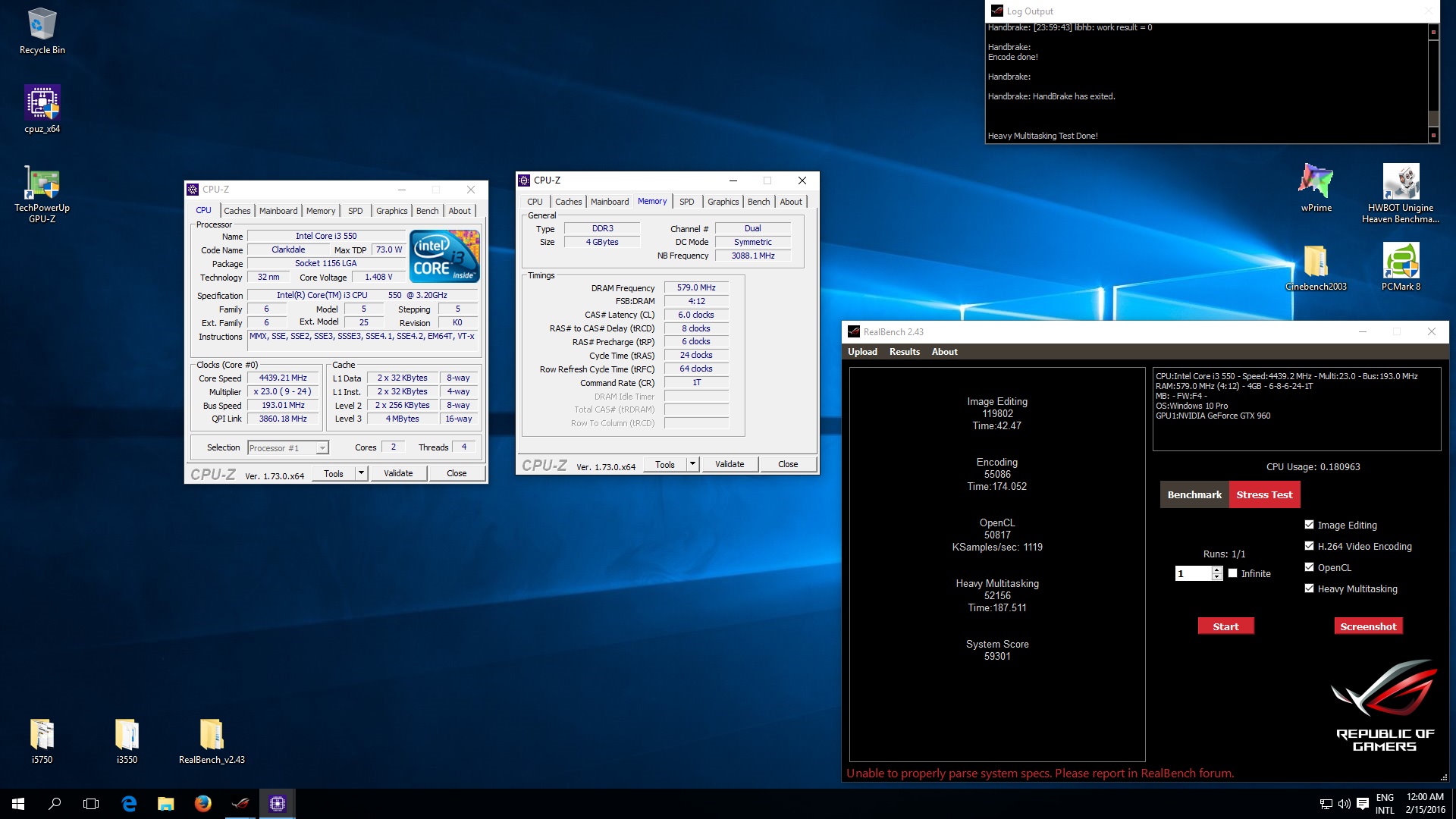Click the Log Output scrollbar
This screenshot has width=1456, height=819.
click(x=1433, y=83)
